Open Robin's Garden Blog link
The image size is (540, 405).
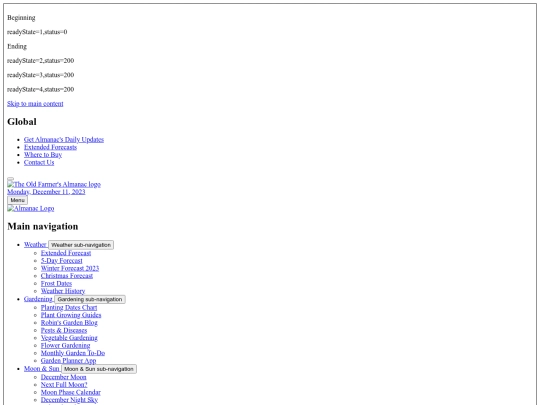click(69, 323)
